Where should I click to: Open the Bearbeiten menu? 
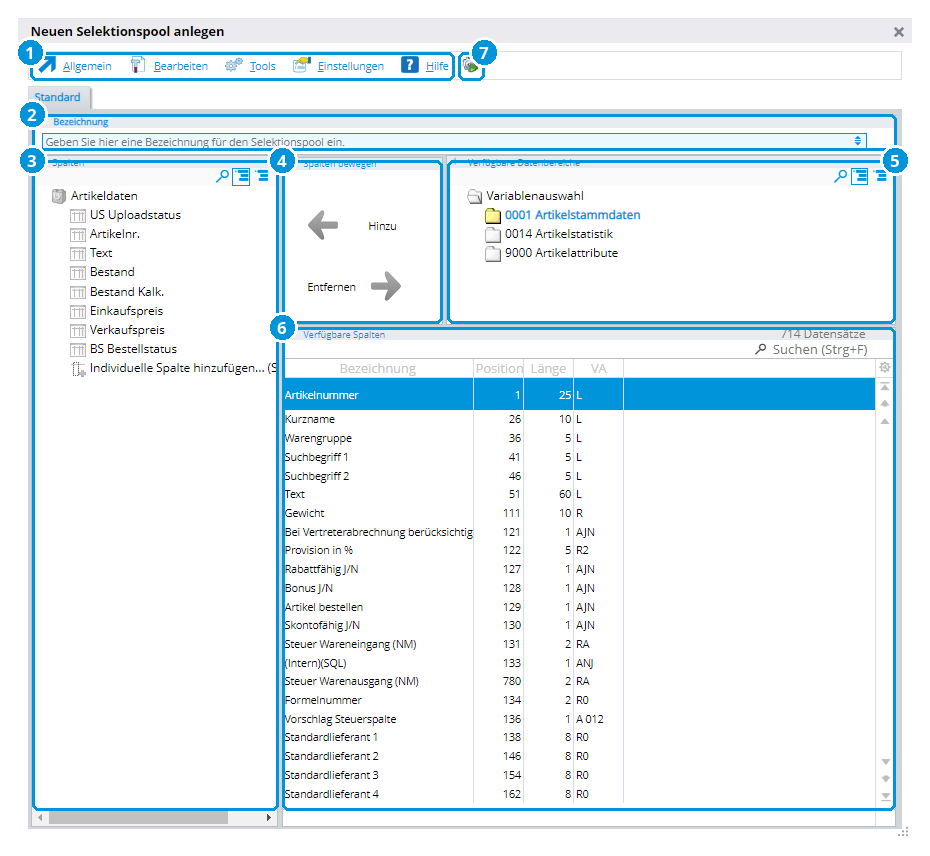[181, 66]
